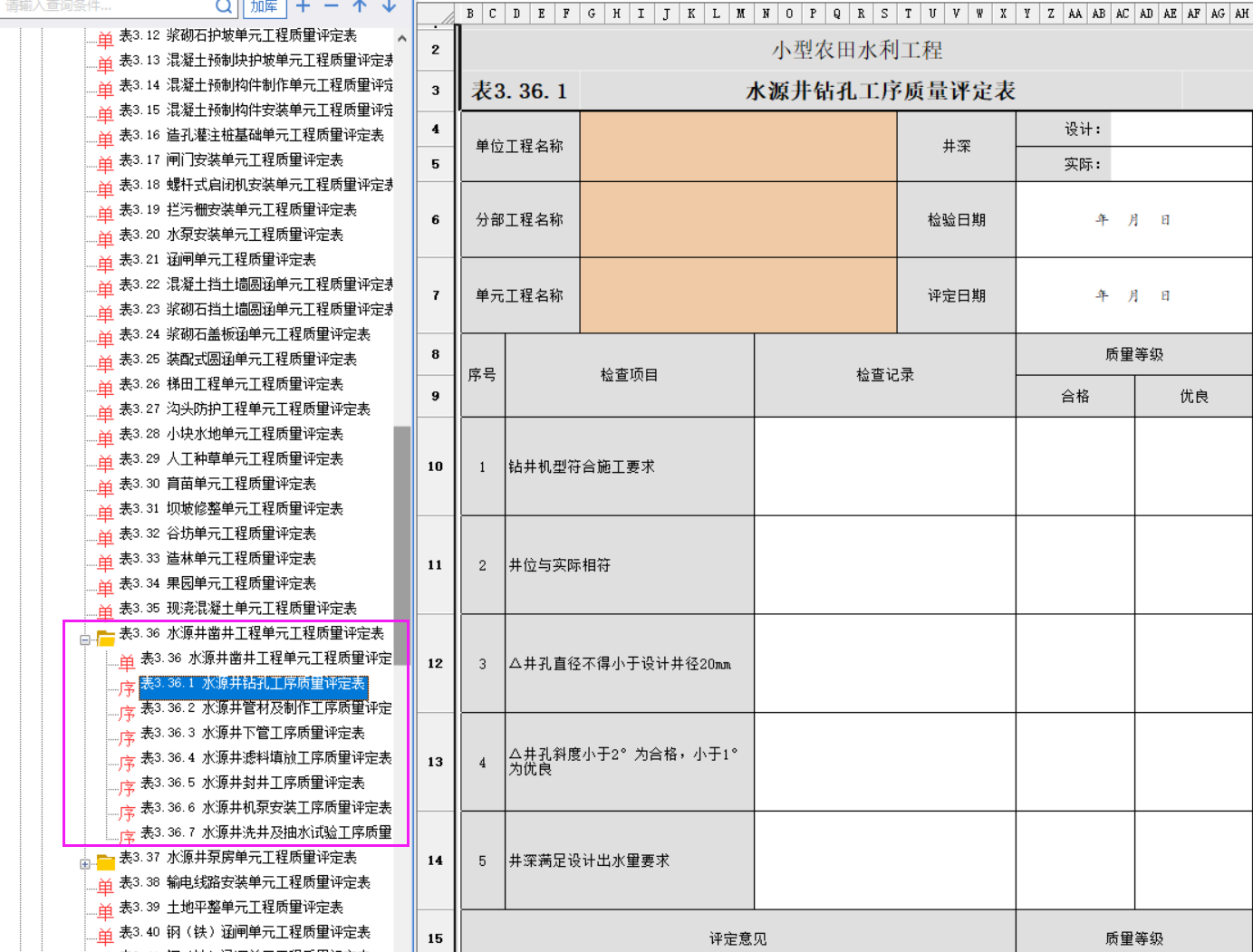Select 表3.23 浆砌石挡土墙圆涵 tree row
This screenshot has width=1253, height=952.
click(x=255, y=309)
